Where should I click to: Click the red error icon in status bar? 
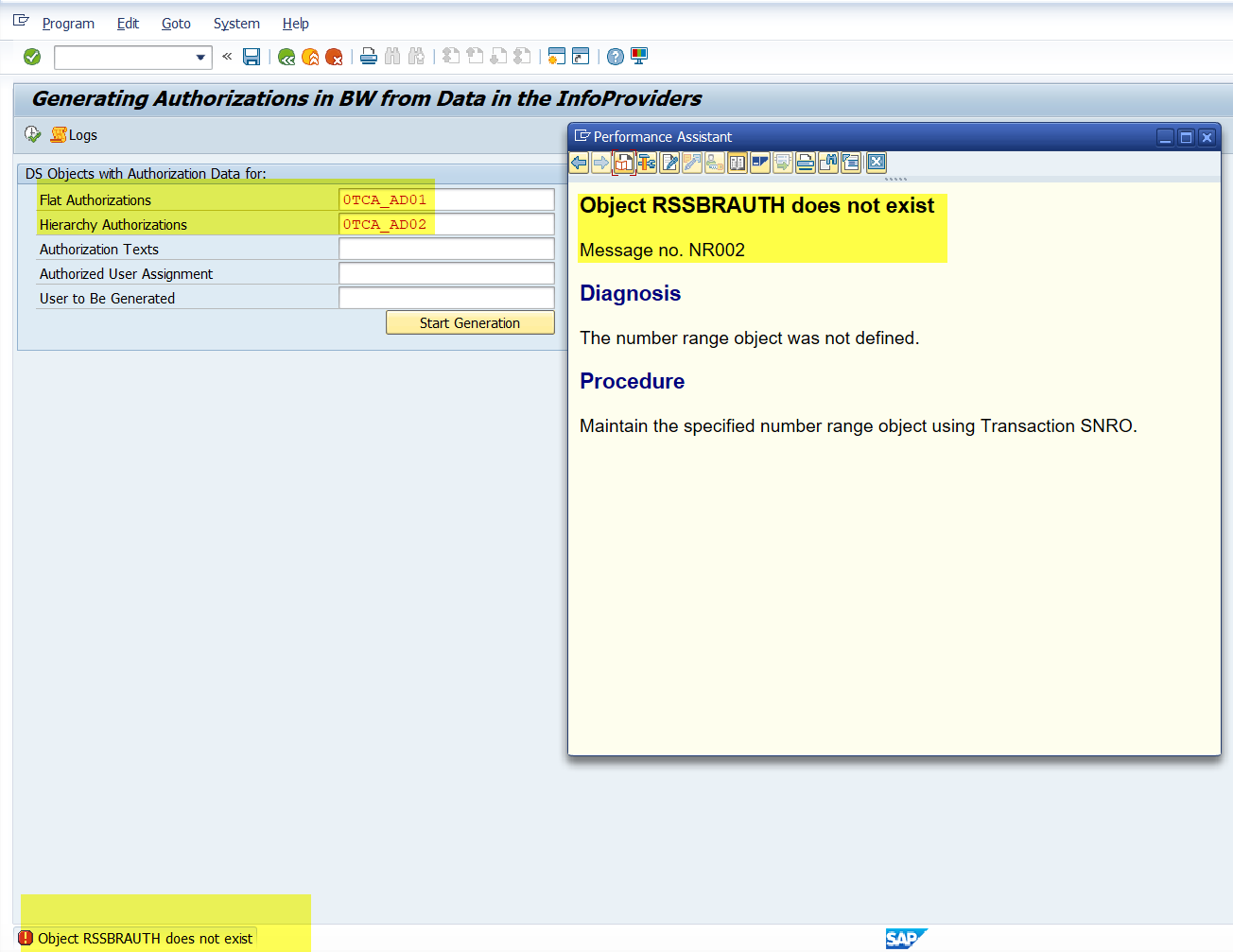click(26, 938)
